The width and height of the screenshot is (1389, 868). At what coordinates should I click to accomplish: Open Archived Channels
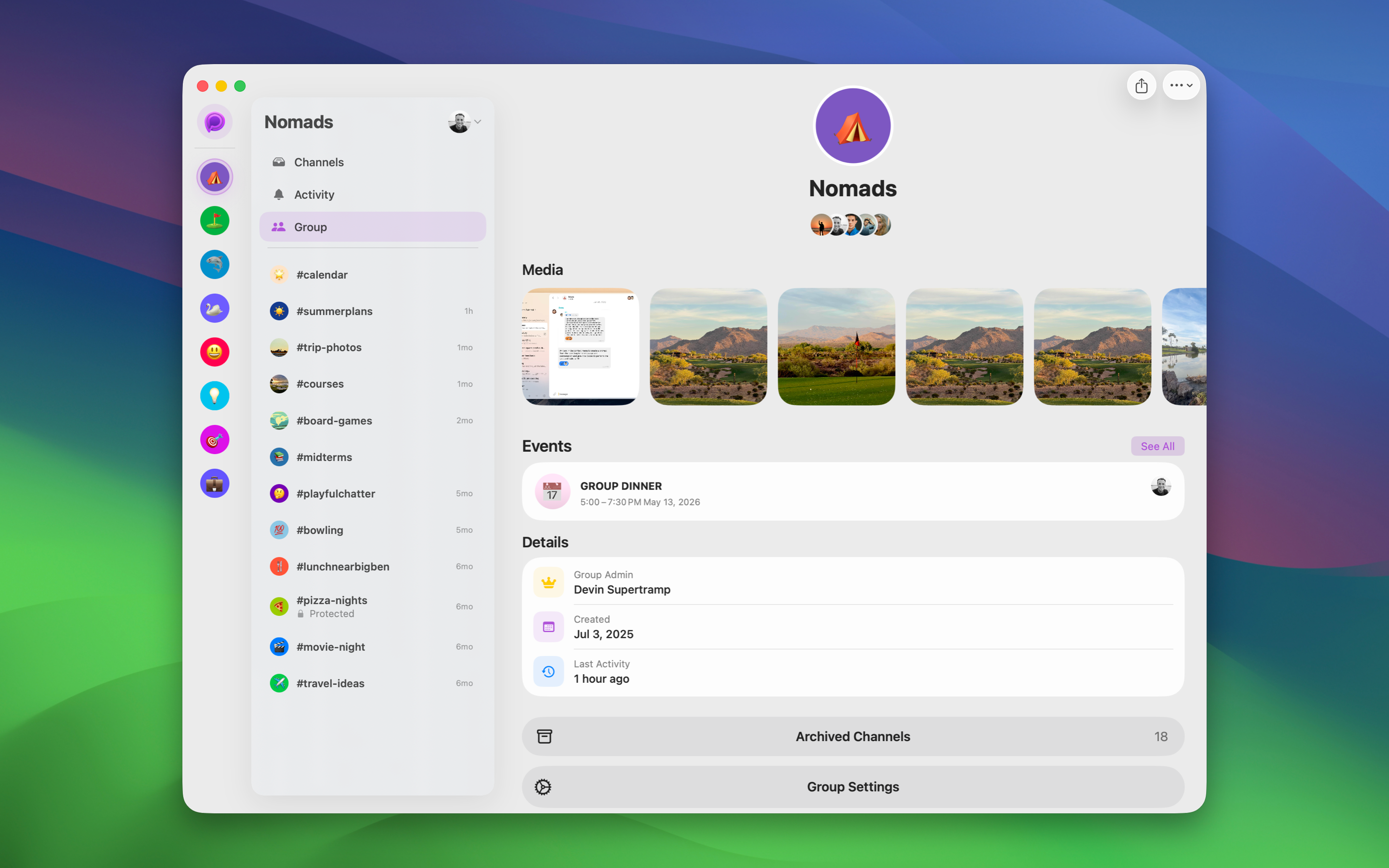coord(853,736)
